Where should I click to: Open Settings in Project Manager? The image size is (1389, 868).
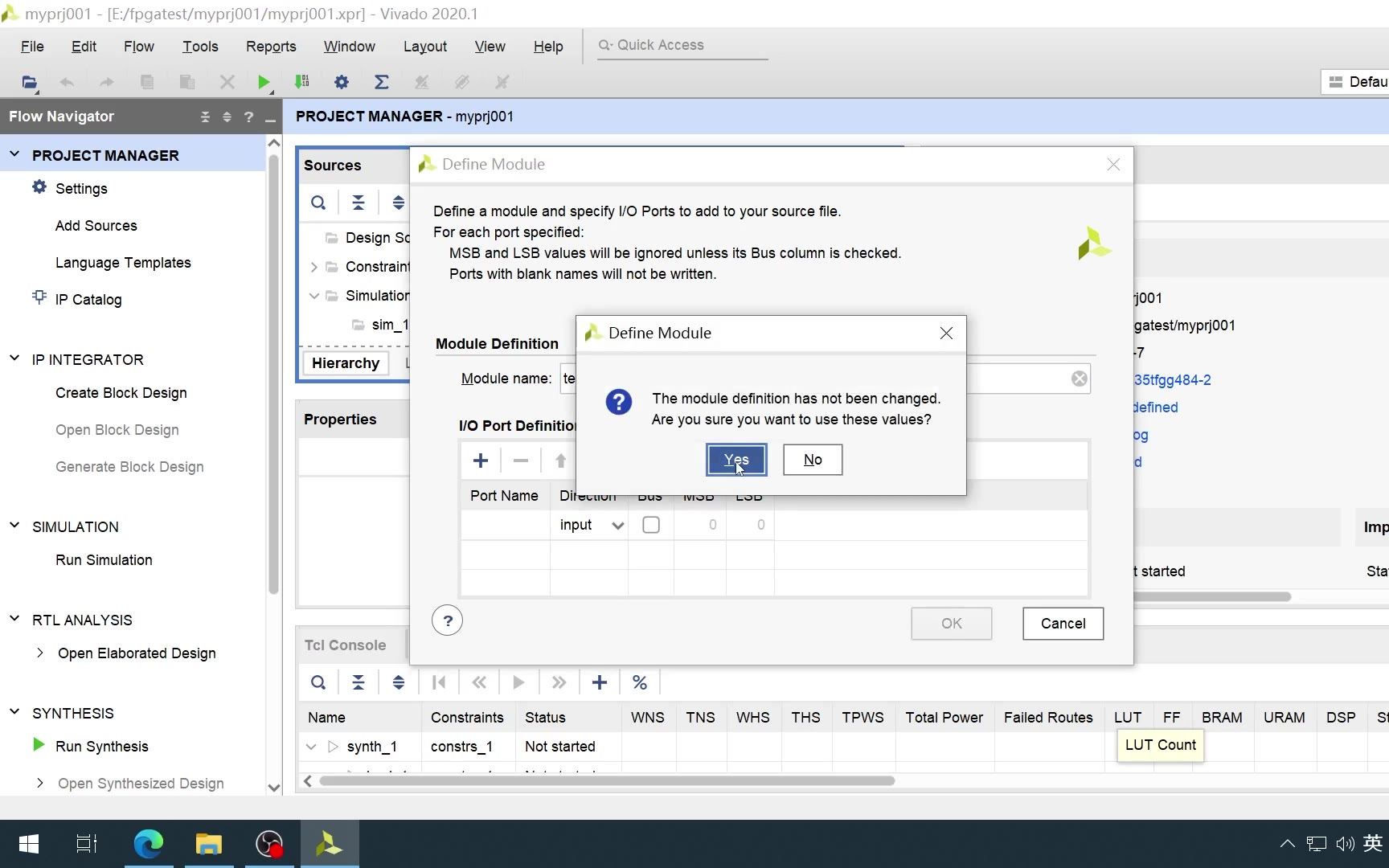click(81, 189)
